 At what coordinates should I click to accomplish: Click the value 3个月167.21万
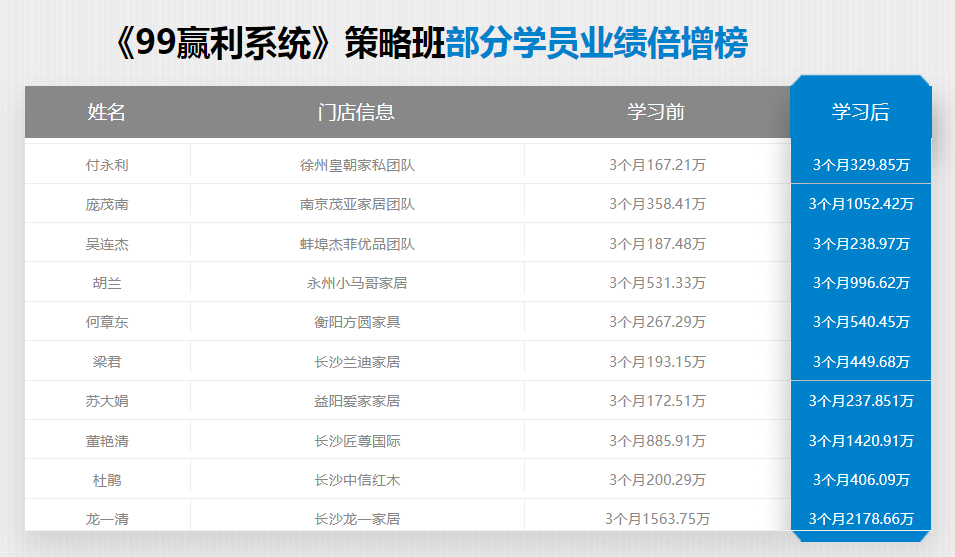(x=657, y=165)
